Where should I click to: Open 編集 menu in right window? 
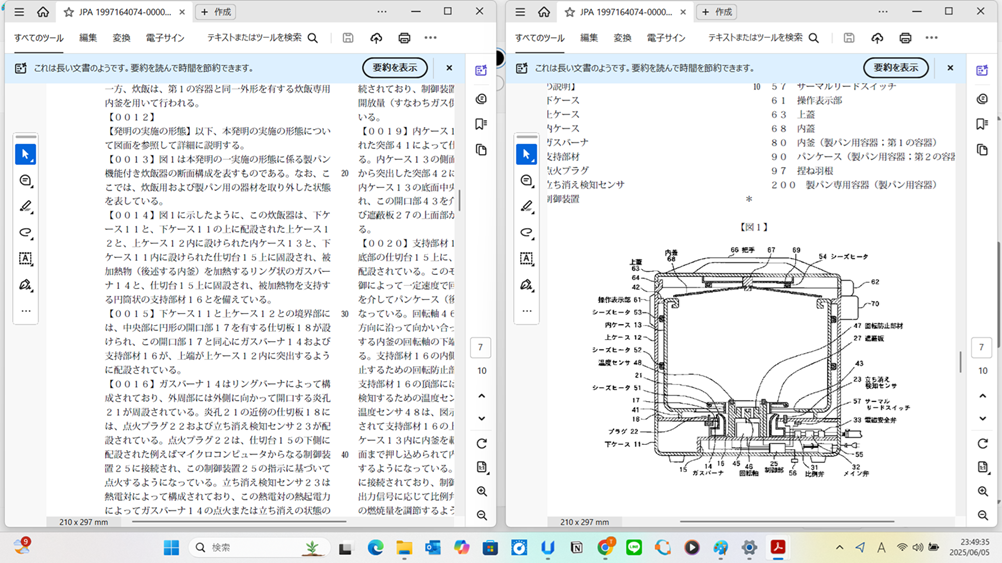pyautogui.click(x=589, y=38)
